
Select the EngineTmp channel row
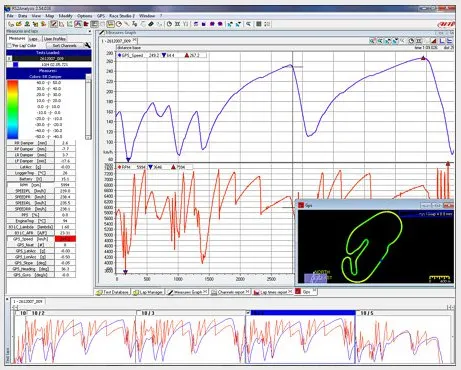tap(41, 221)
